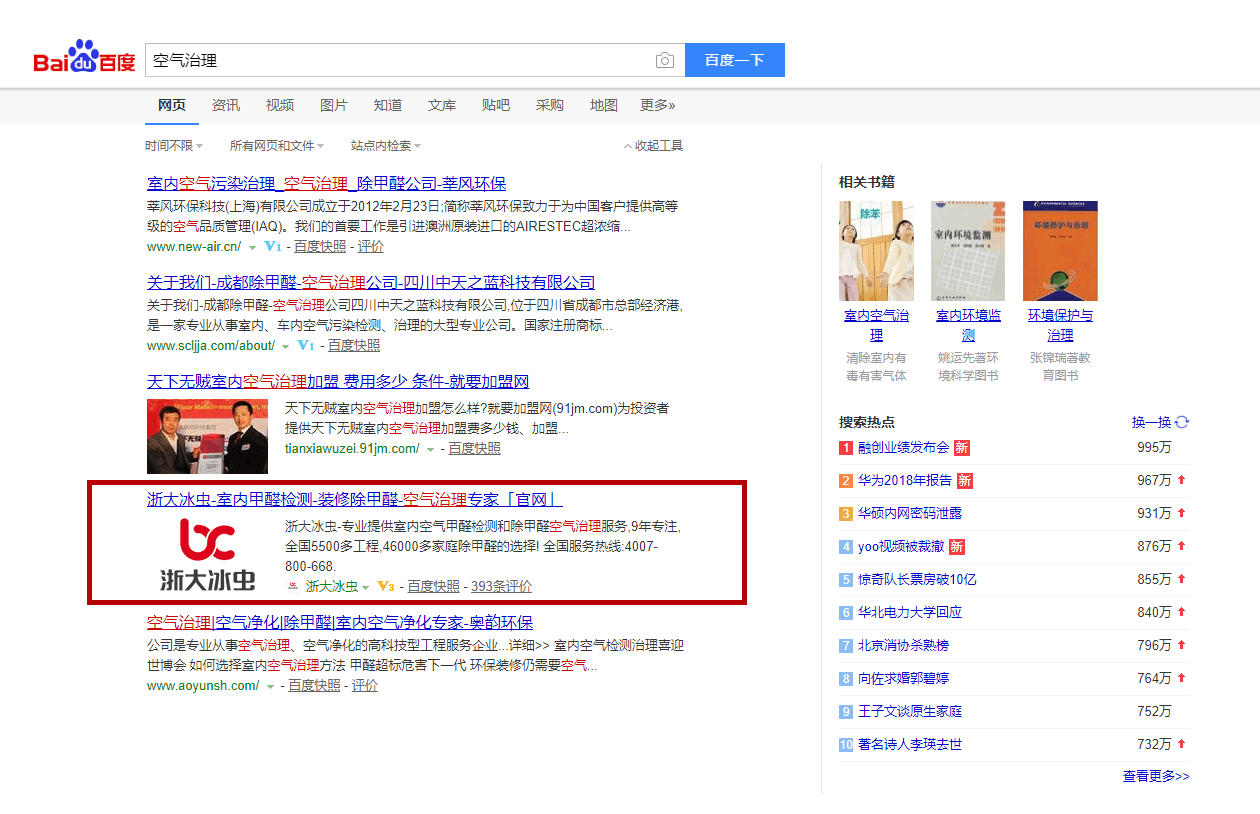The width and height of the screenshot is (1260, 814).
Task: Click the 环境保护与治理 book cover
Action: 1060,251
